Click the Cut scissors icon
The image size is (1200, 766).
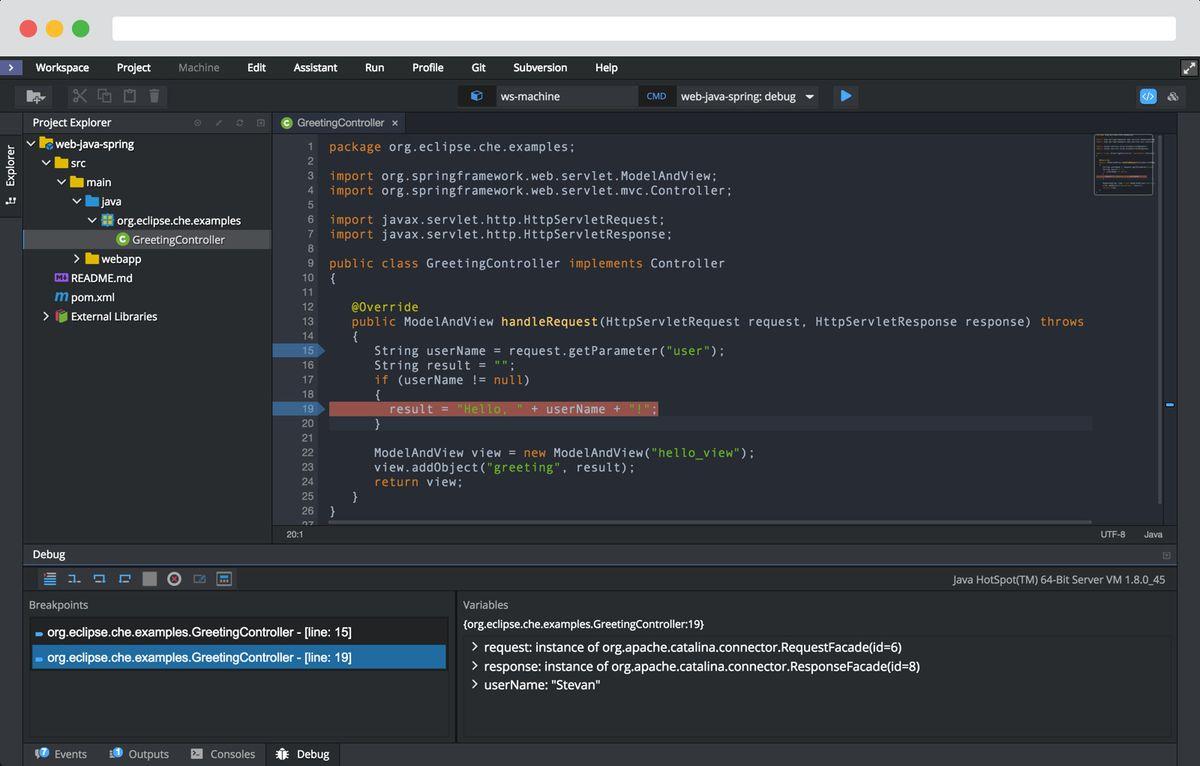click(79, 96)
